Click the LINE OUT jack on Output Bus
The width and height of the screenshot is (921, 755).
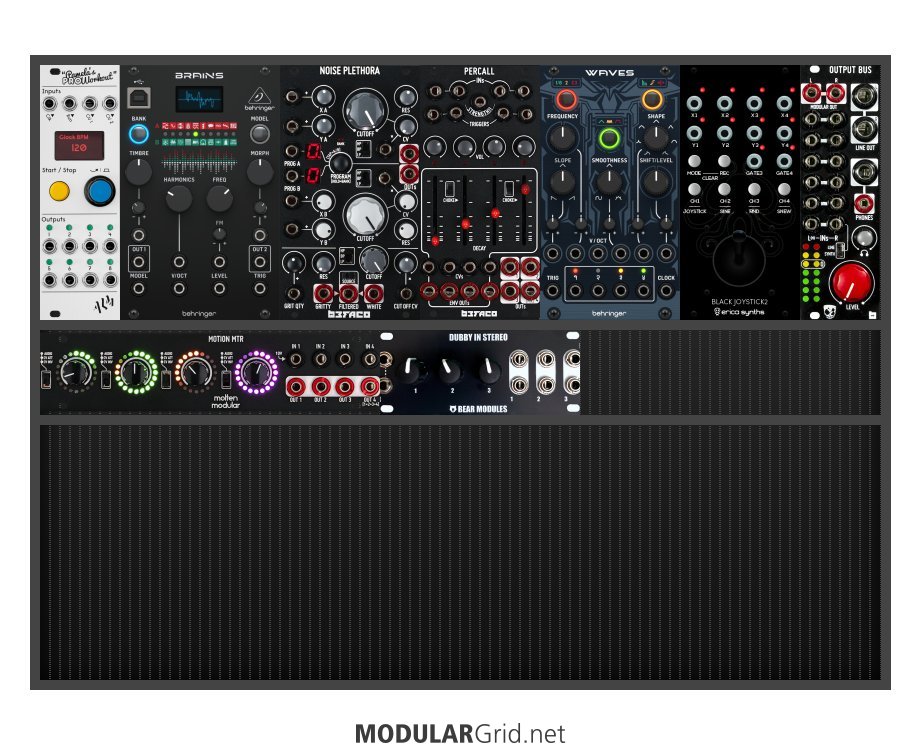(864, 128)
